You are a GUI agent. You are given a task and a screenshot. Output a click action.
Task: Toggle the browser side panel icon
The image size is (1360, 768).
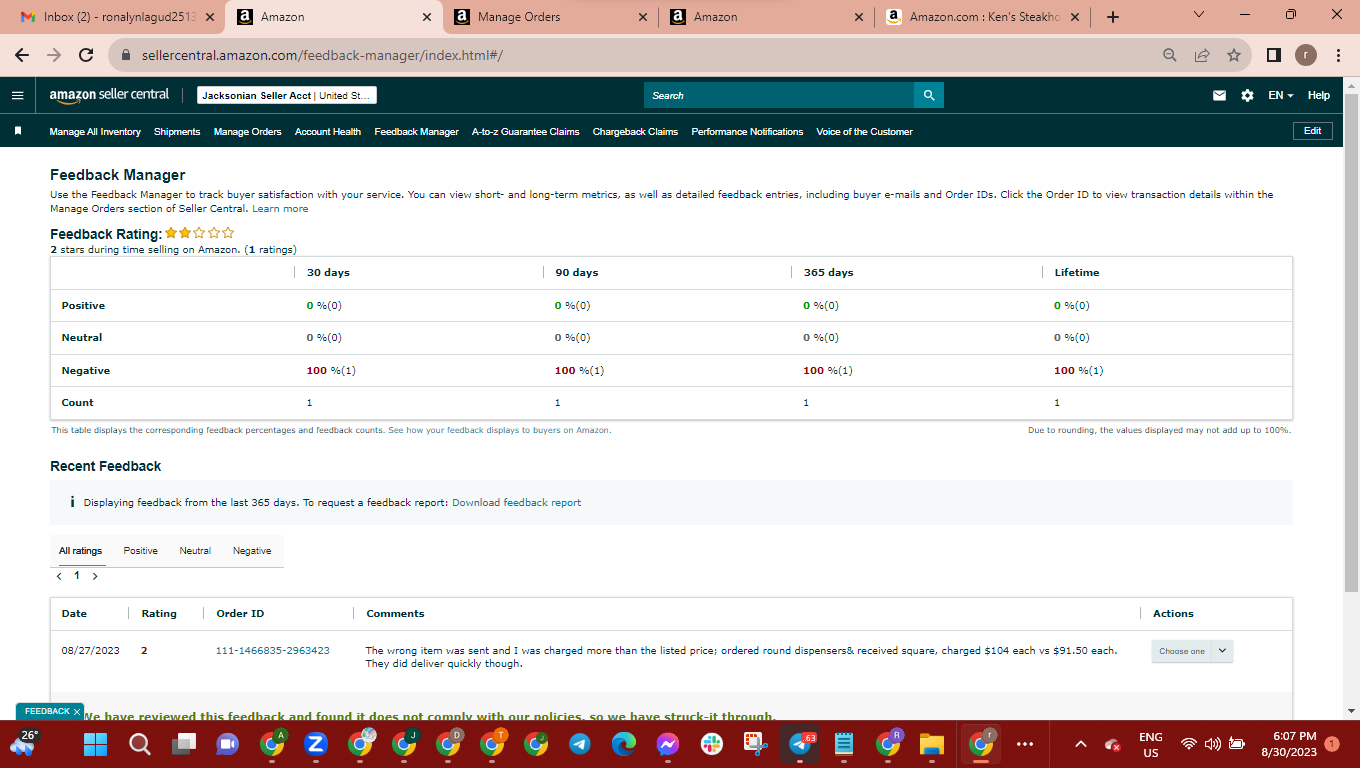click(1274, 55)
